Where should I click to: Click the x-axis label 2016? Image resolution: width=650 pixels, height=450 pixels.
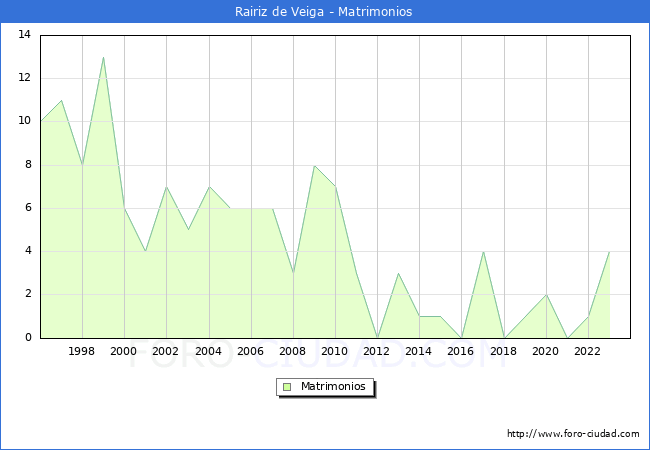(461, 351)
